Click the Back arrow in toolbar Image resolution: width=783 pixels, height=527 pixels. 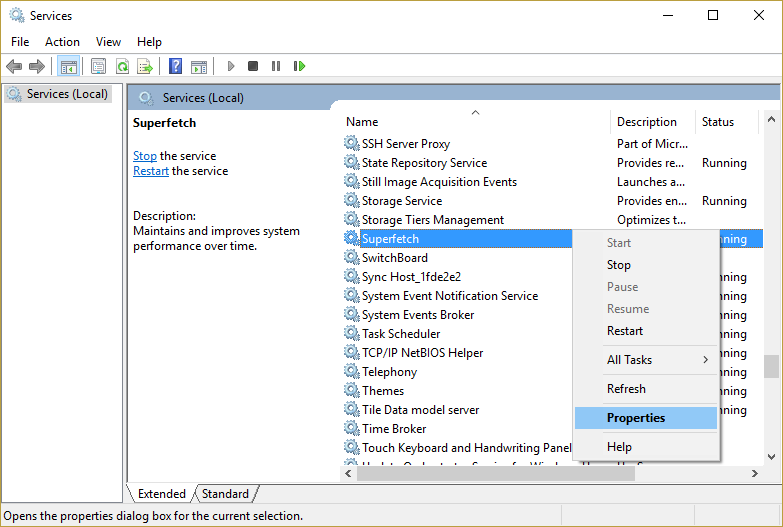pyautogui.click(x=14, y=66)
